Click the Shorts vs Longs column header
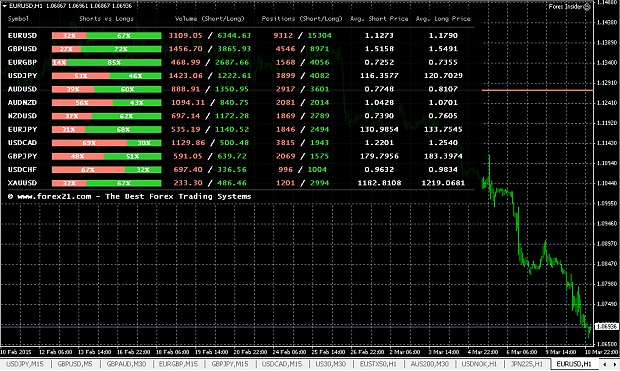 tap(106, 19)
